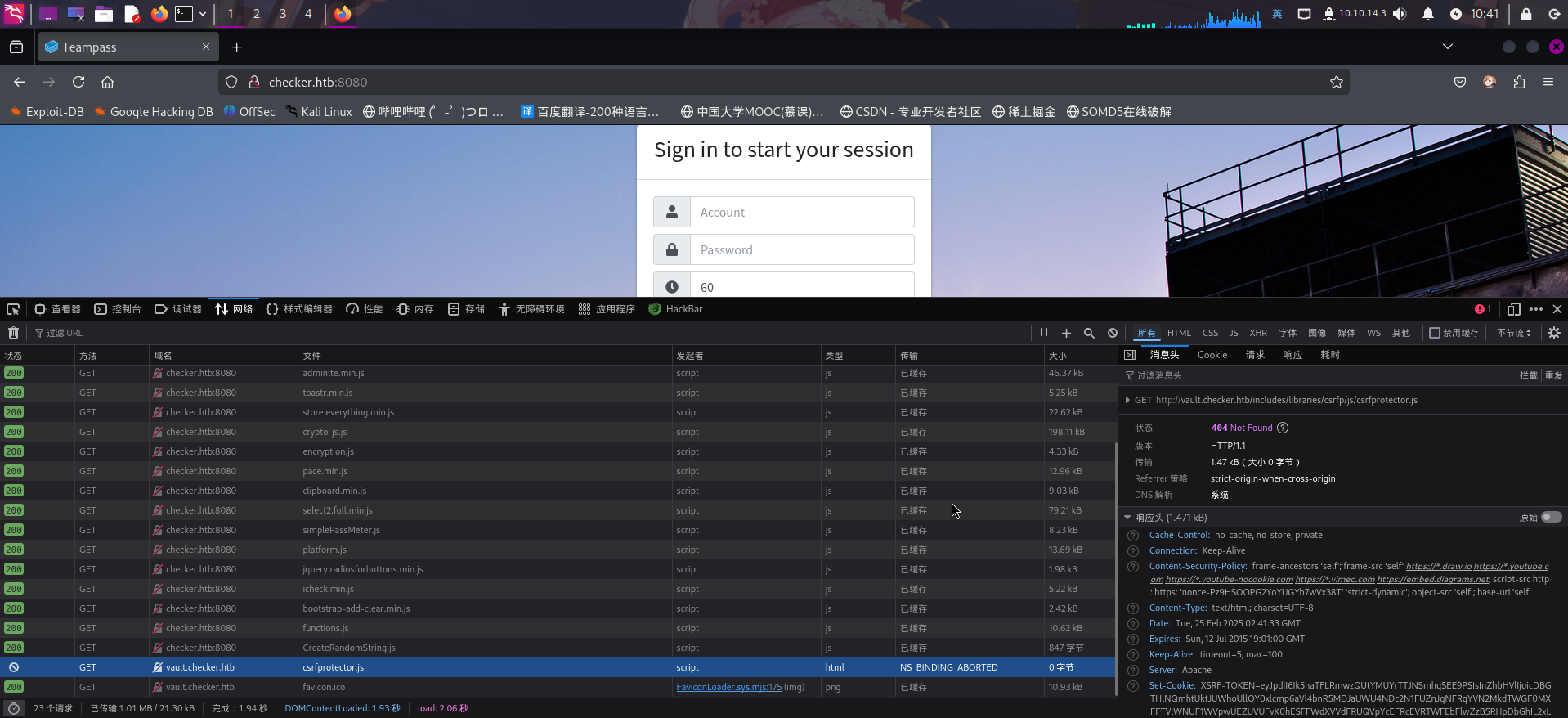1568x718 pixels.
Task: Pause network recording button
Action: pos(1044,333)
